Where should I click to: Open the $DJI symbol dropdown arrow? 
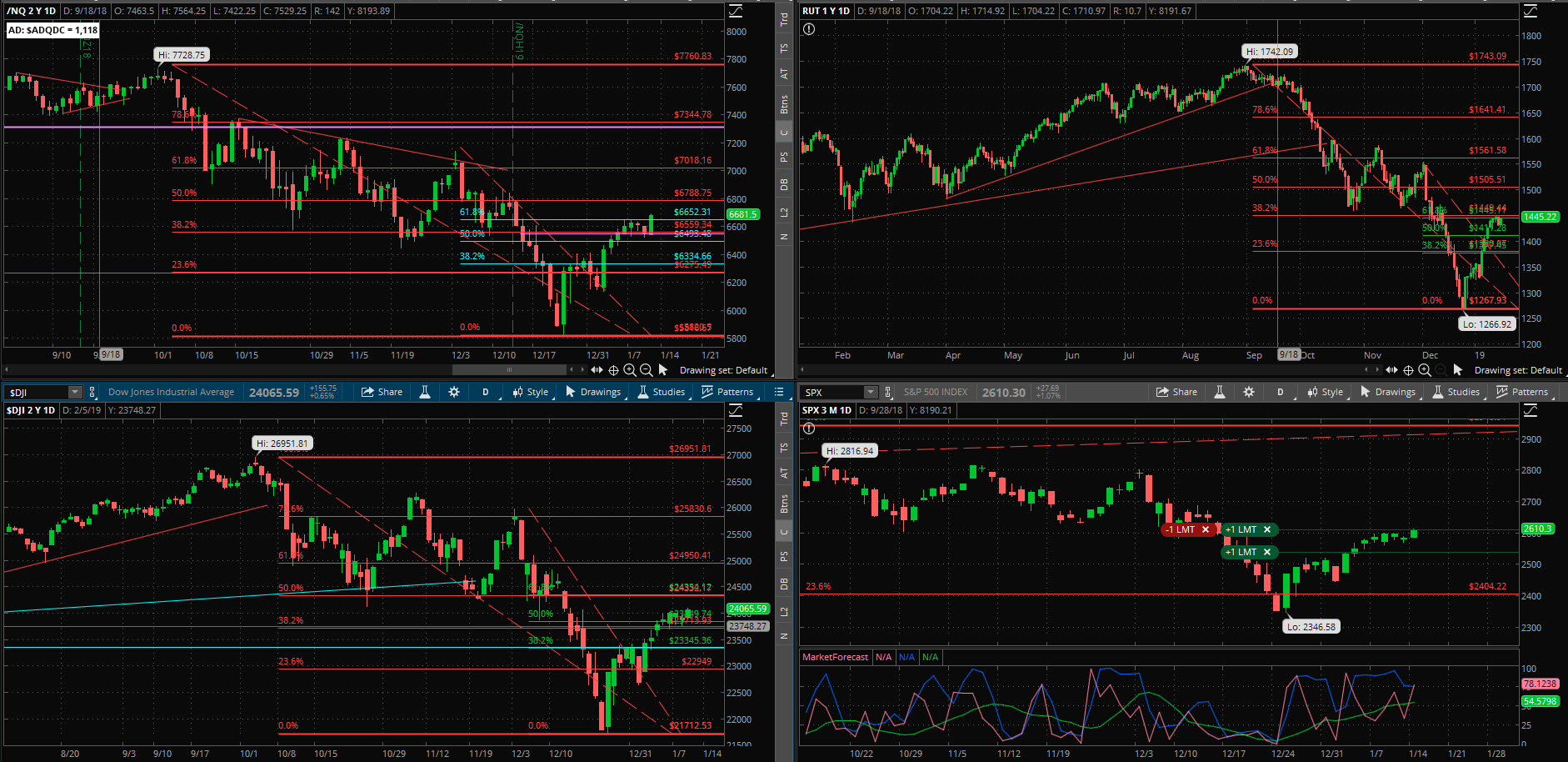[x=75, y=392]
